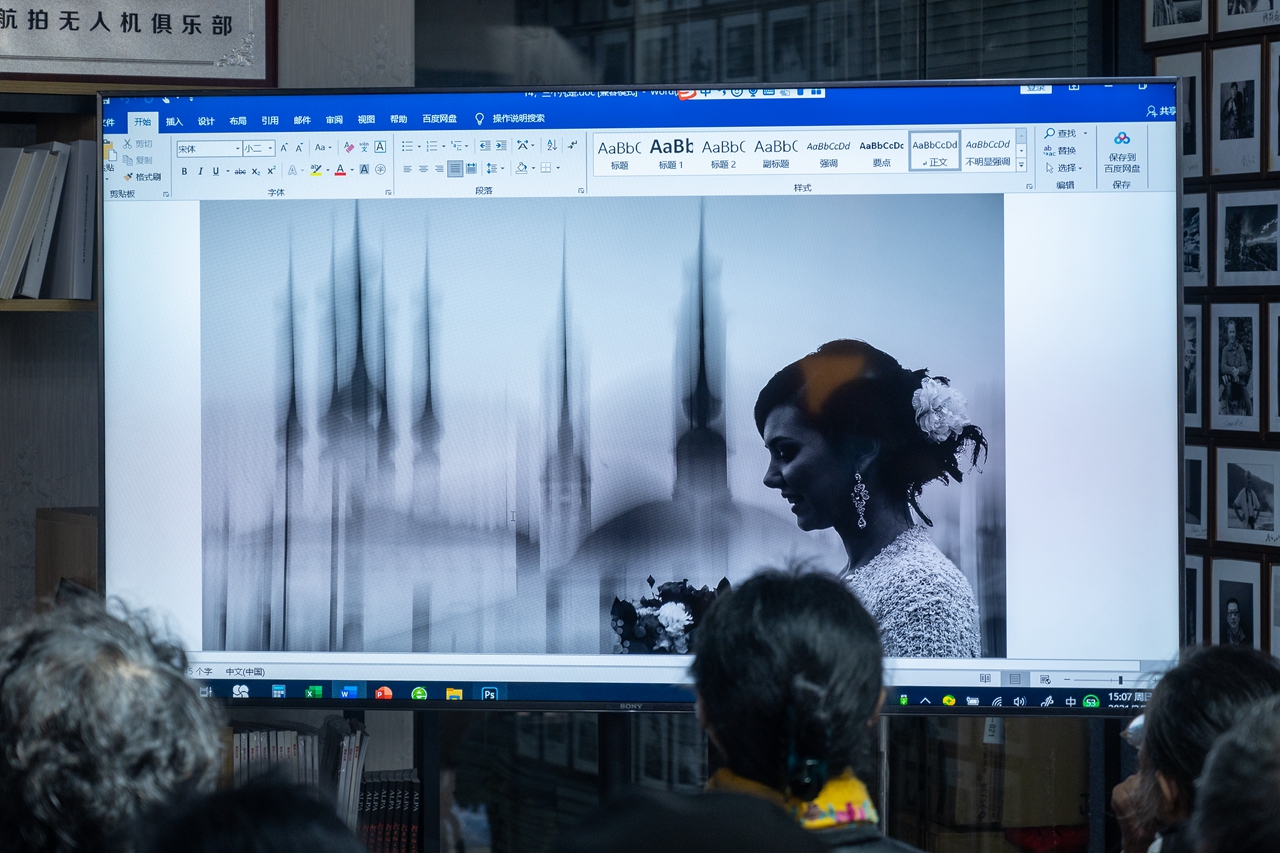Switch to the 审阅 (Review) tab
The height and width of the screenshot is (853, 1280).
tap(334, 120)
